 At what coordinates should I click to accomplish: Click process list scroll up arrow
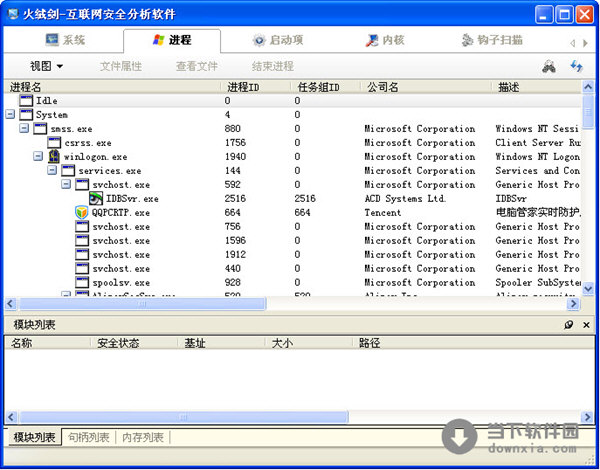pyautogui.click(x=588, y=88)
